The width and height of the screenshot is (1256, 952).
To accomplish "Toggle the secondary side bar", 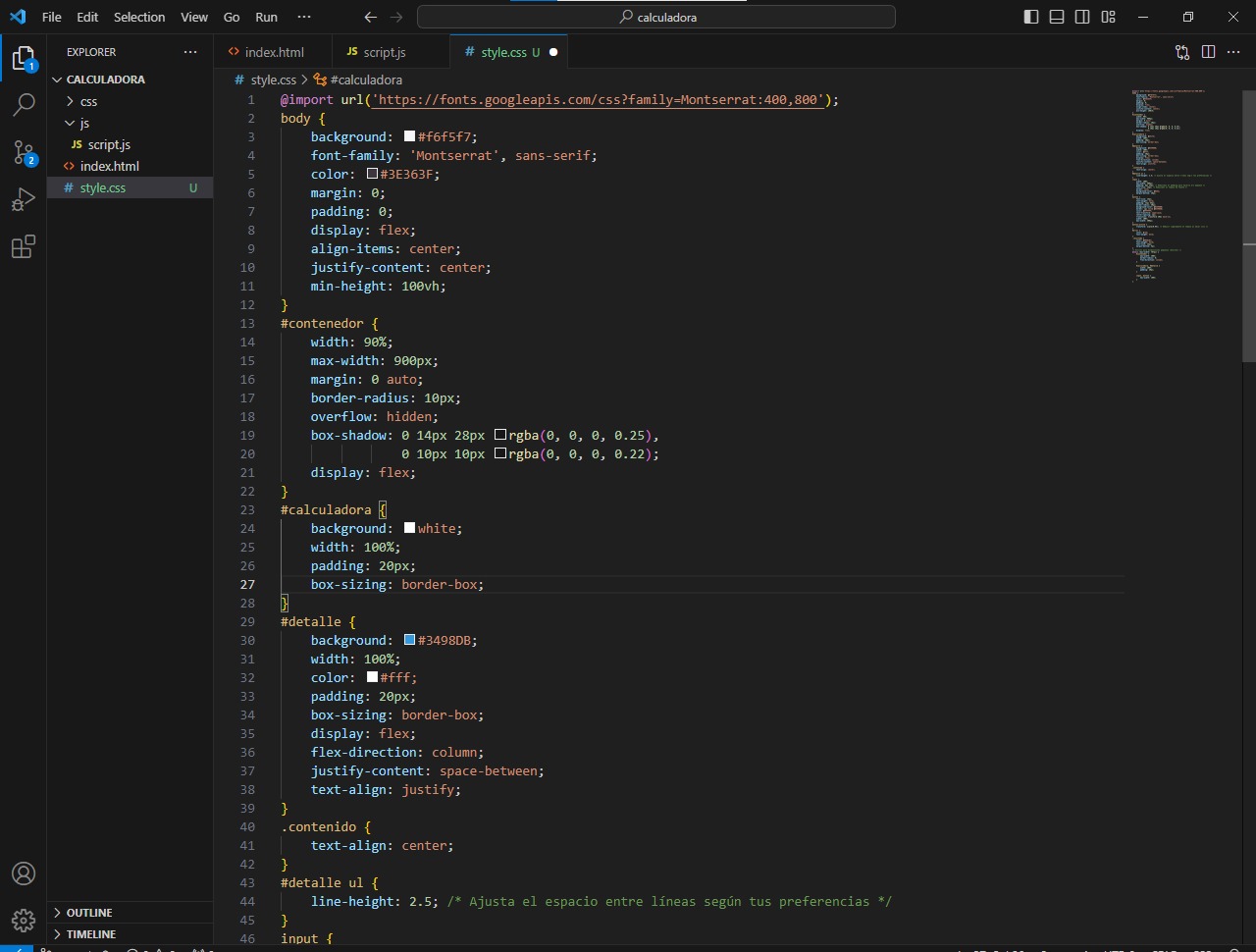I will (x=1082, y=17).
